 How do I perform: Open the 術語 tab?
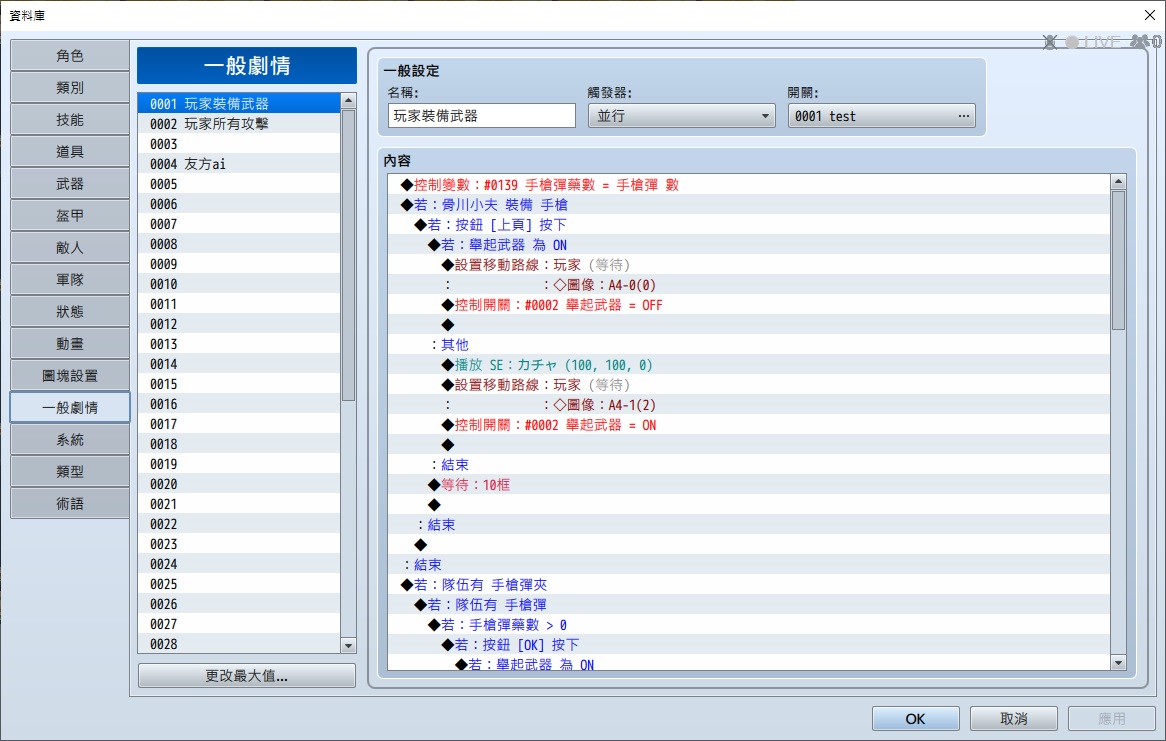(x=70, y=504)
